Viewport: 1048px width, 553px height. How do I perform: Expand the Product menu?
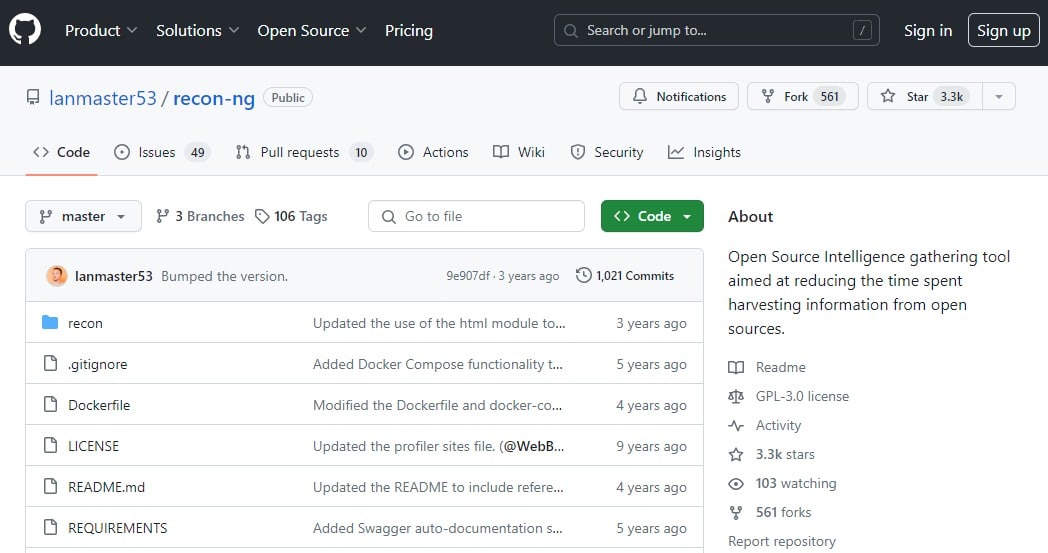[101, 31]
